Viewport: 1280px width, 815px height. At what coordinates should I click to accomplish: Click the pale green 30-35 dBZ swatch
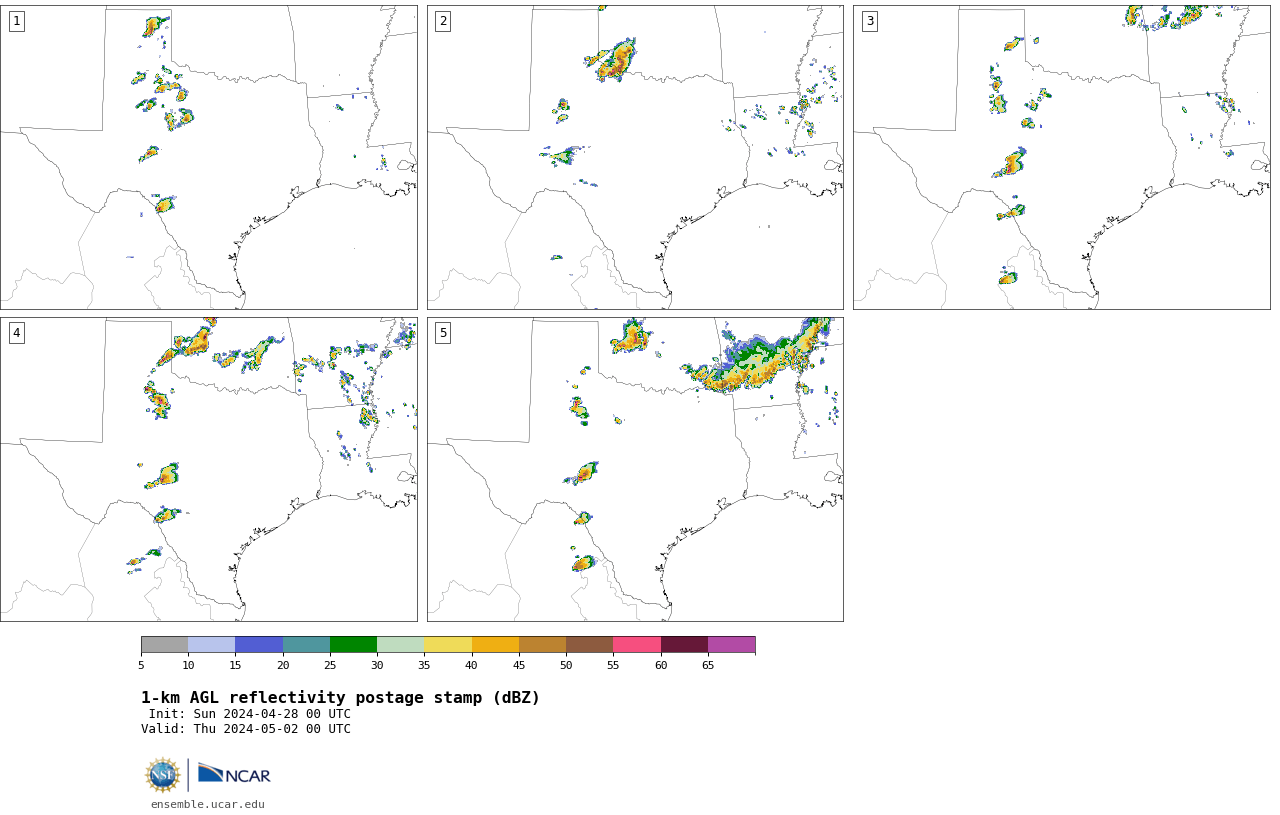tap(401, 644)
